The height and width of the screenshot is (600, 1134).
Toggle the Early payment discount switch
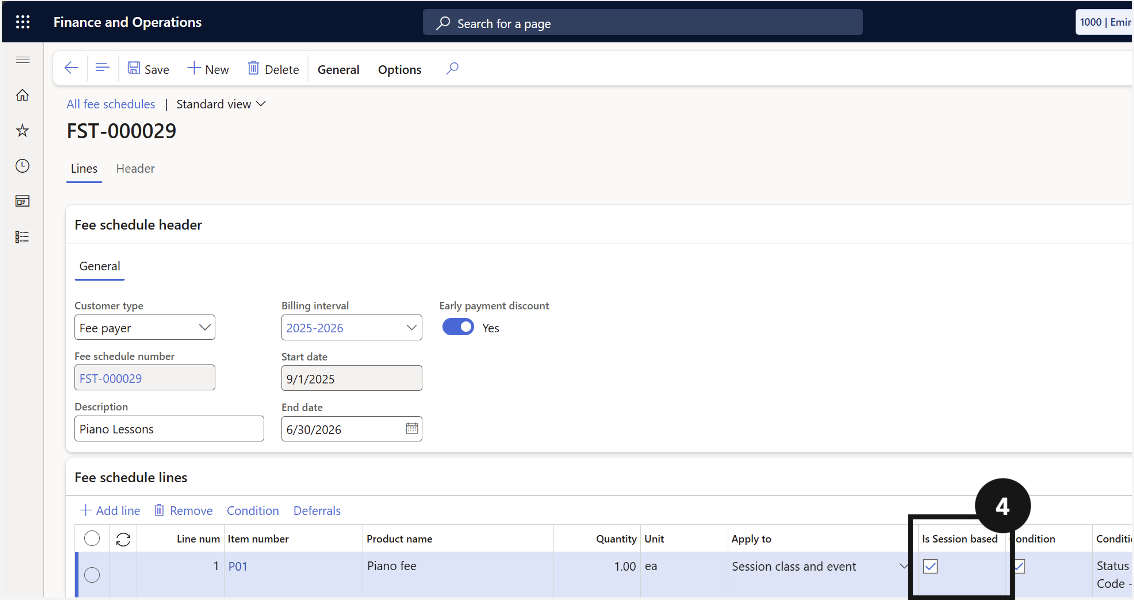(x=458, y=327)
